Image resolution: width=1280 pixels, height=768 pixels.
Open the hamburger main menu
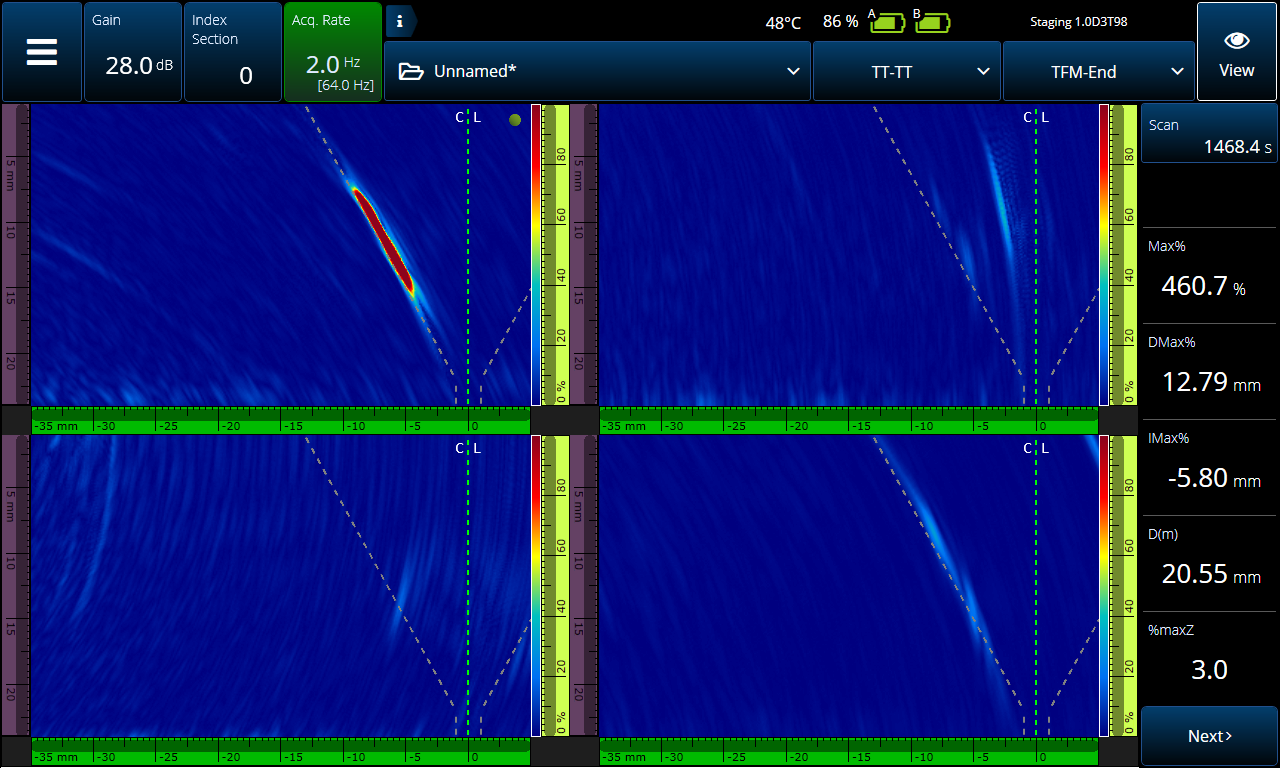click(41, 52)
